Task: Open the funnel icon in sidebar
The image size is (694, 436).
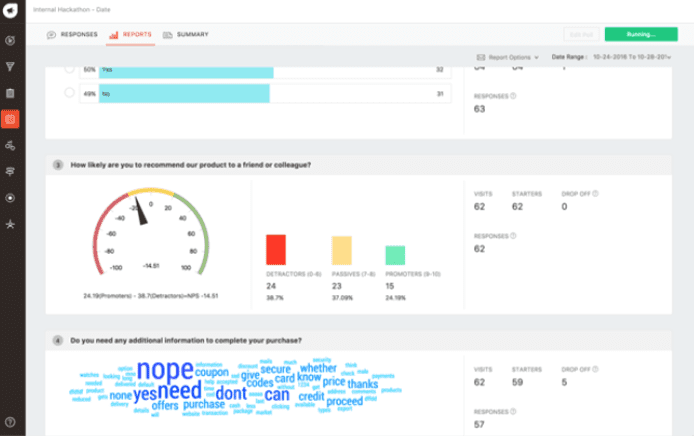Action: 10,67
